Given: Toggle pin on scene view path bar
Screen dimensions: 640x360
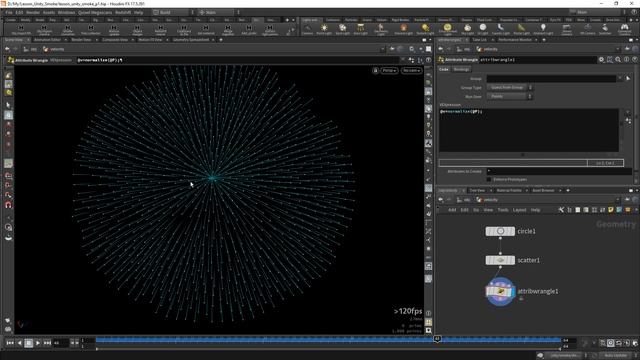Looking at the screenshot, I should point(391,49).
